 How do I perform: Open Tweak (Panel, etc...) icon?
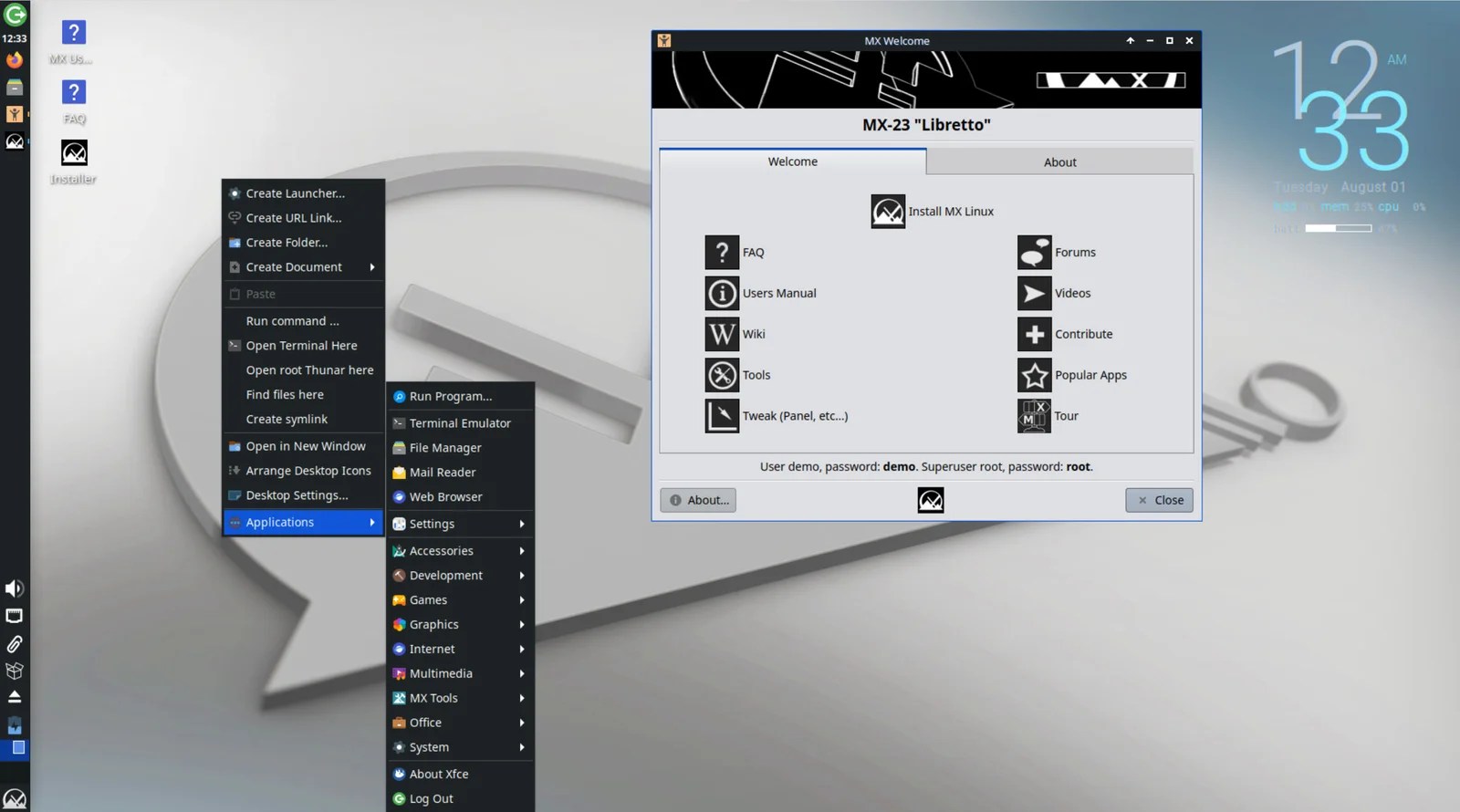722,416
